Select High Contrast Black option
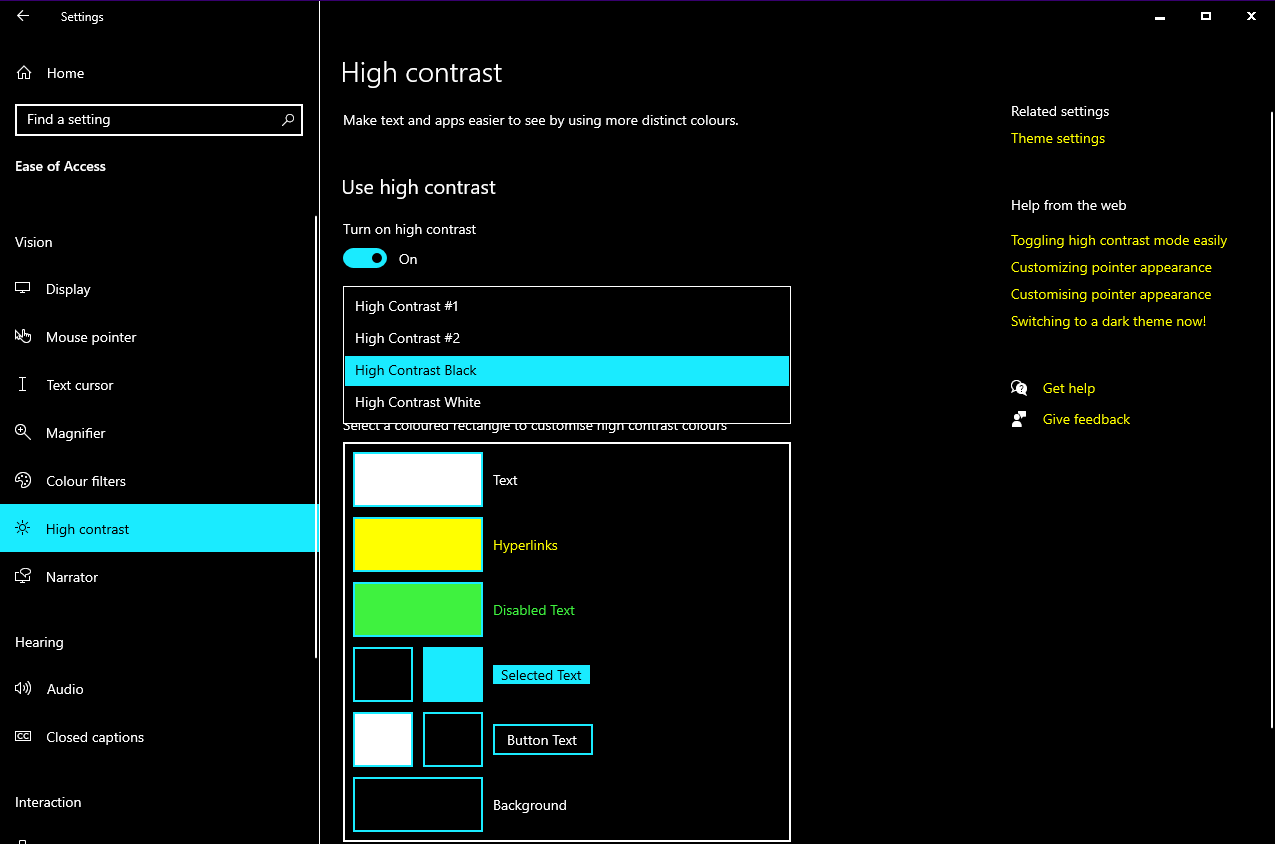This screenshot has height=844, width=1275. (x=567, y=370)
